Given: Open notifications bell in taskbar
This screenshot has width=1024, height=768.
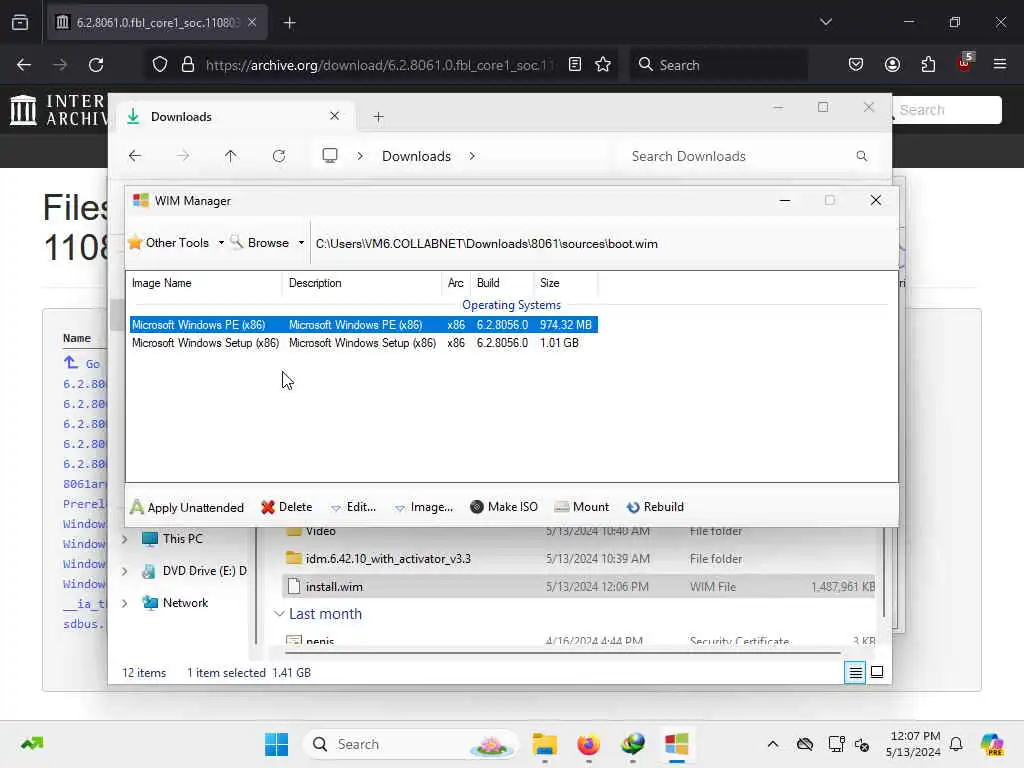Looking at the screenshot, I should [956, 744].
